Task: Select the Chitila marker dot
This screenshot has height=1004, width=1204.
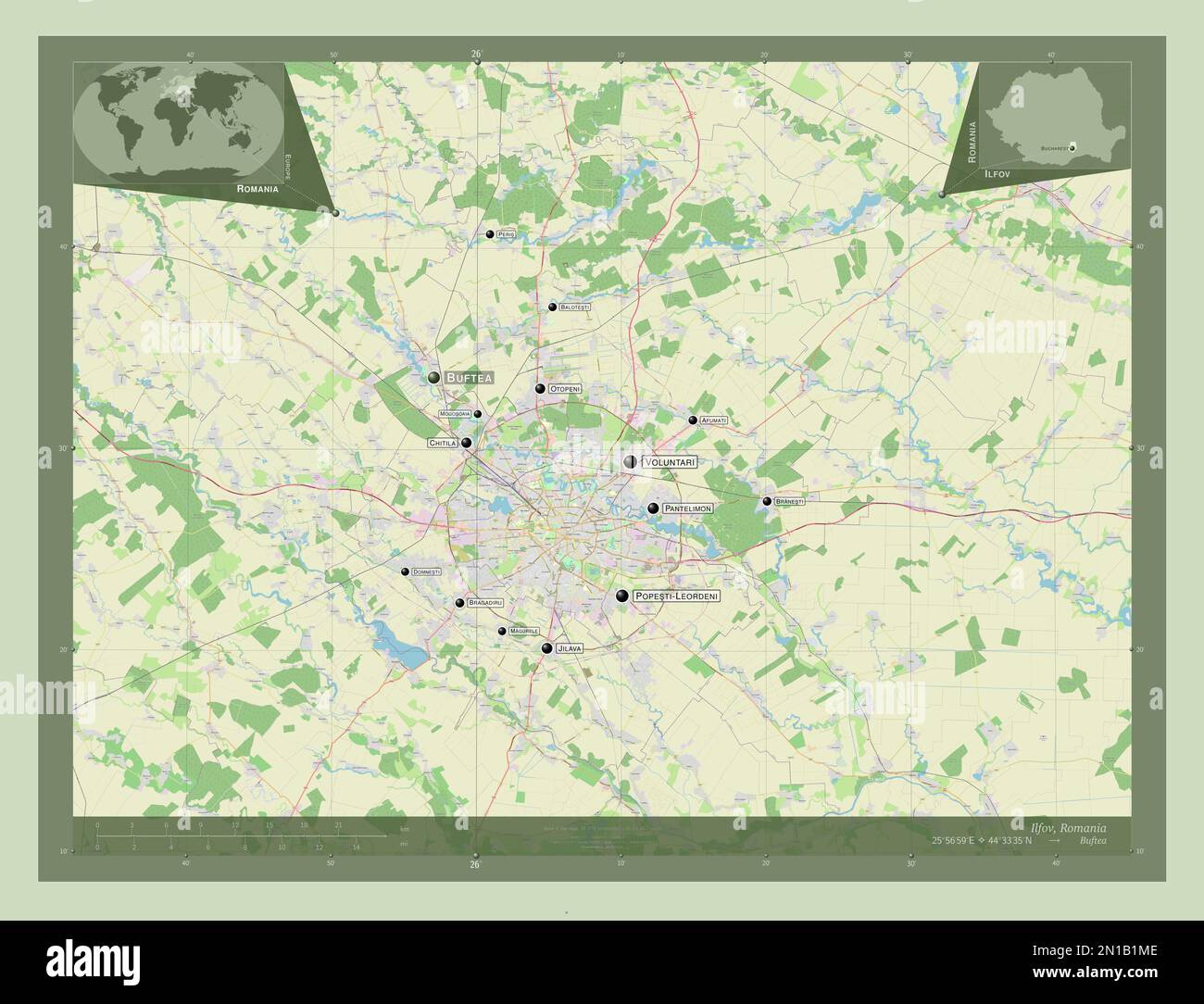Action: click(x=467, y=443)
